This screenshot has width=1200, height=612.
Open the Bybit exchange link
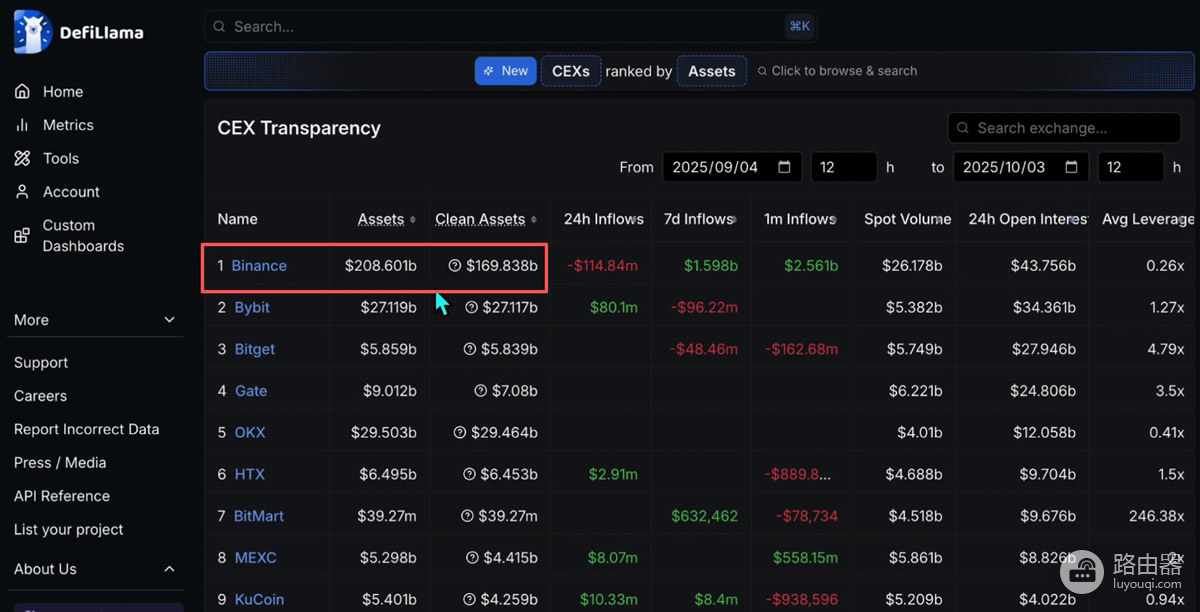(x=252, y=308)
